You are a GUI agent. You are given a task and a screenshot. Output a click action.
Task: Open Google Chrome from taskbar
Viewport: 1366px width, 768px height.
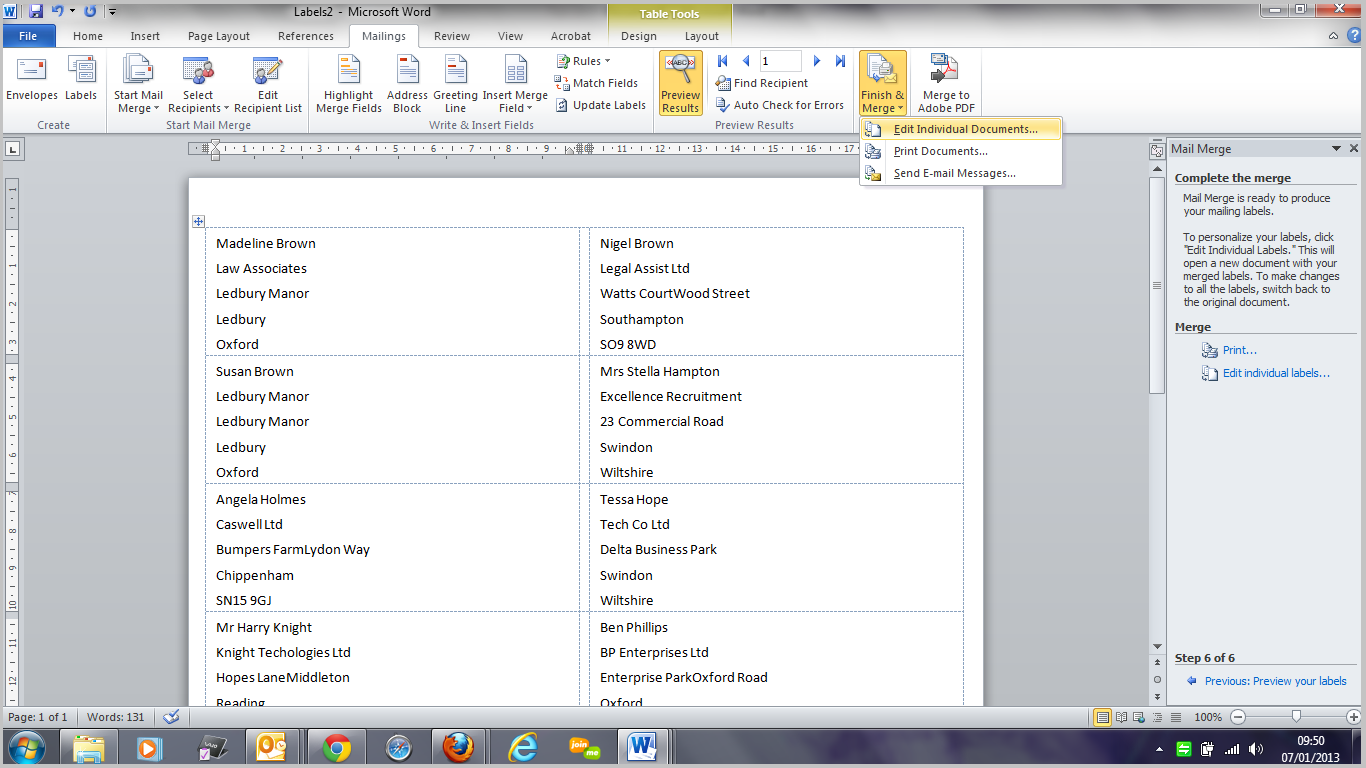point(337,748)
